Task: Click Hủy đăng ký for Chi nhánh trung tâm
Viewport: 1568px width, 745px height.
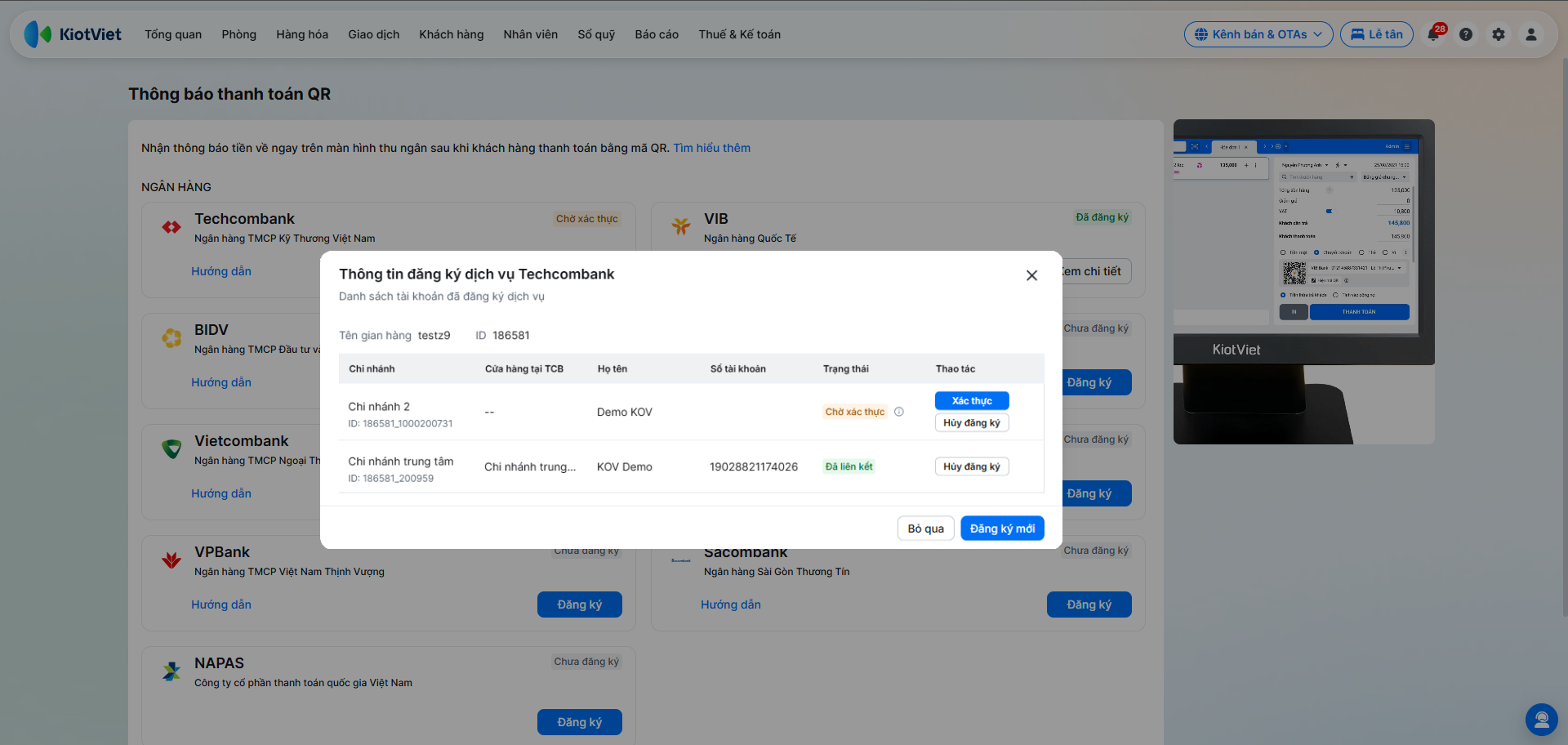Action: [x=972, y=466]
